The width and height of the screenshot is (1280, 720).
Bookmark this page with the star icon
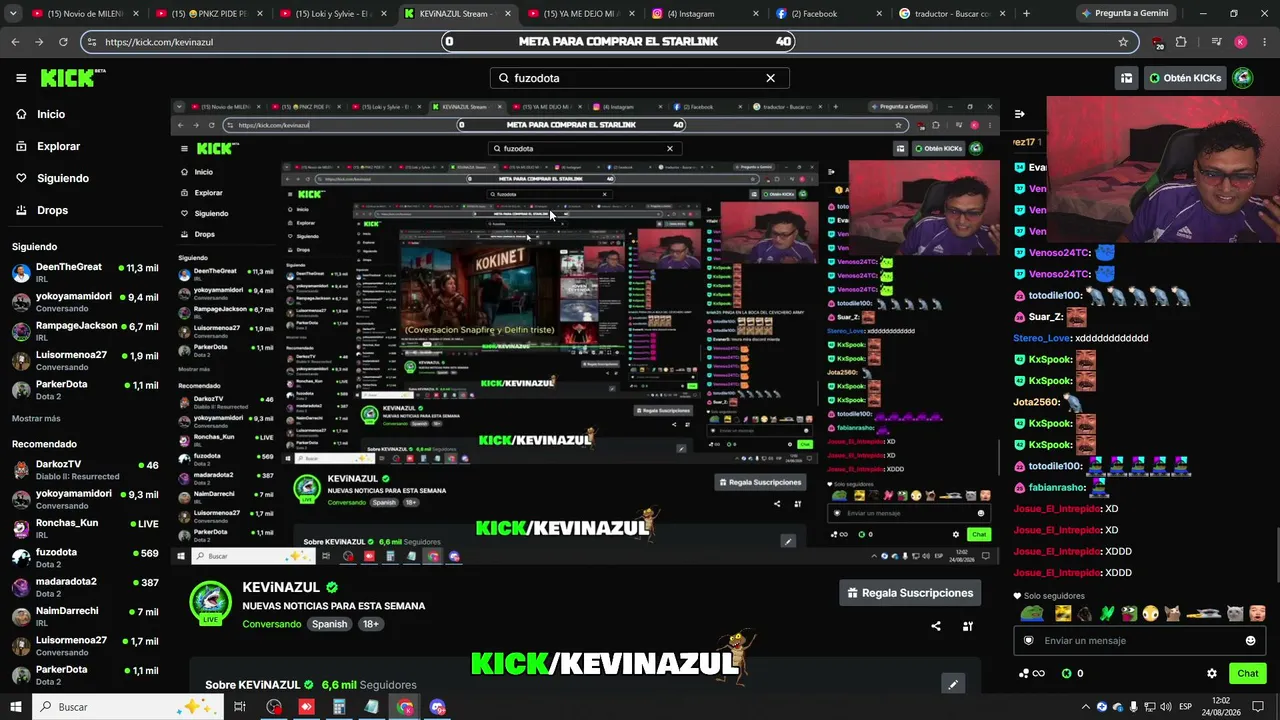coord(1123,42)
